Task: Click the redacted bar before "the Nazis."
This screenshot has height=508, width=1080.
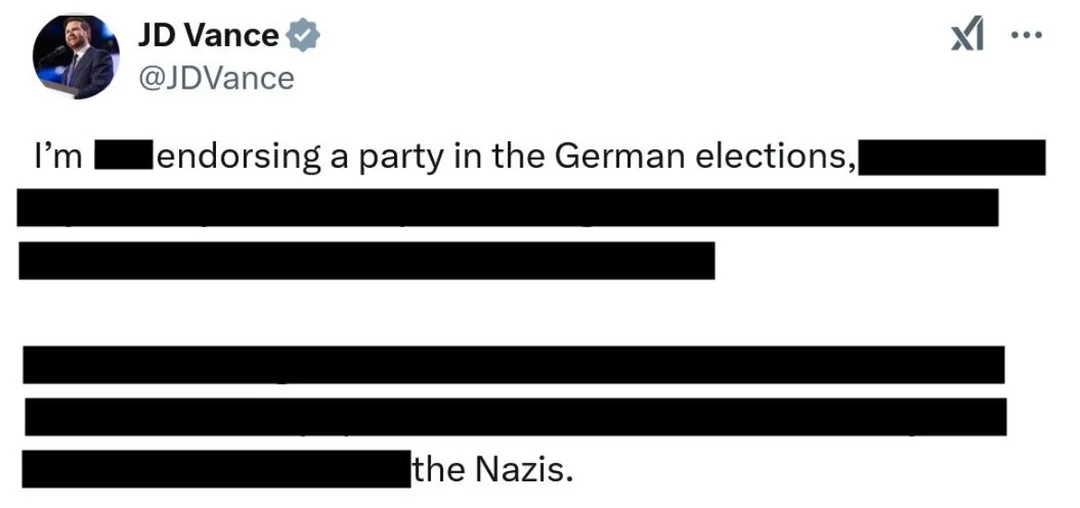Action: (x=216, y=469)
